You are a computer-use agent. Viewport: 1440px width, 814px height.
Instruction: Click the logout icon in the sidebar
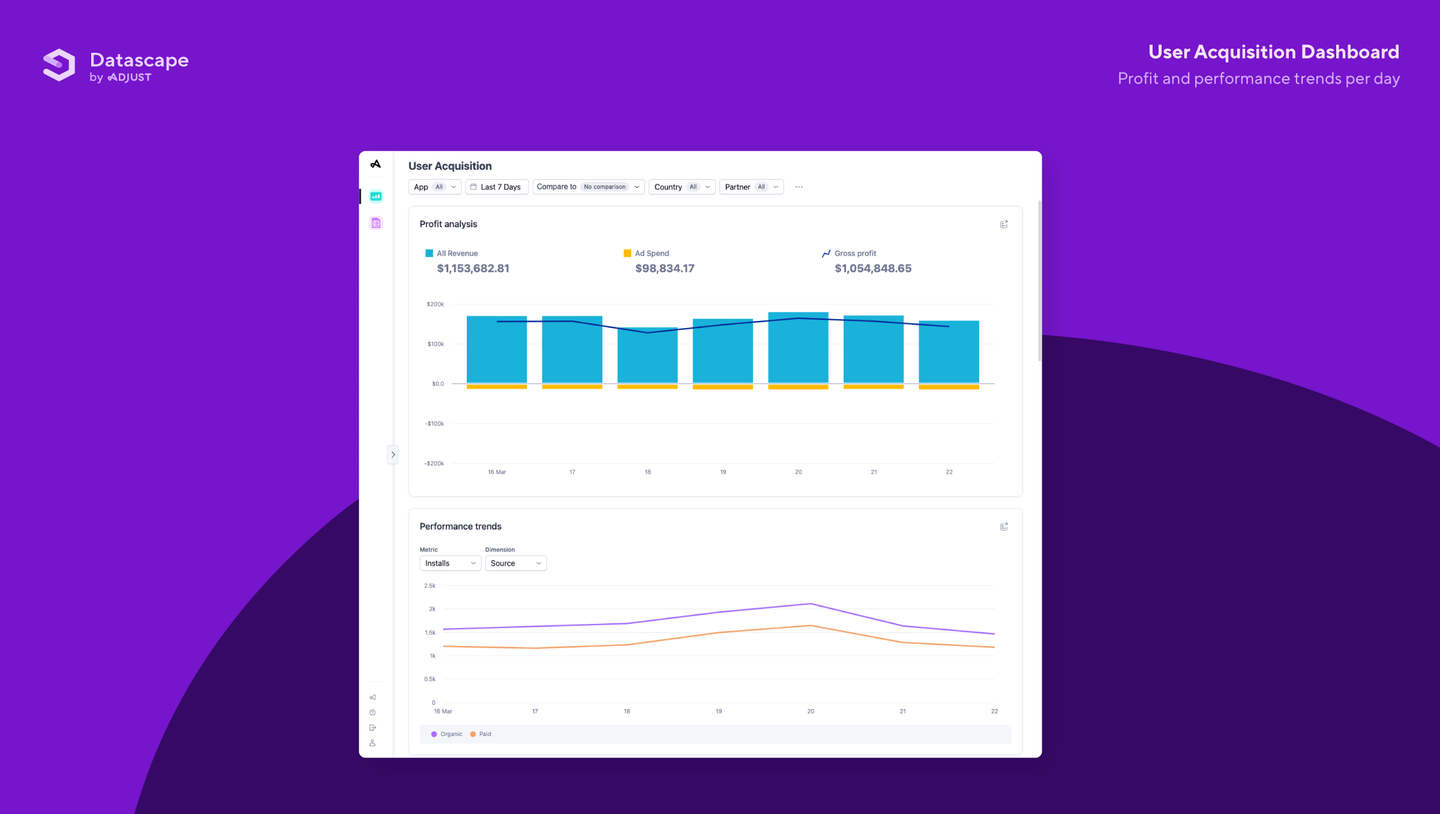pos(373,727)
